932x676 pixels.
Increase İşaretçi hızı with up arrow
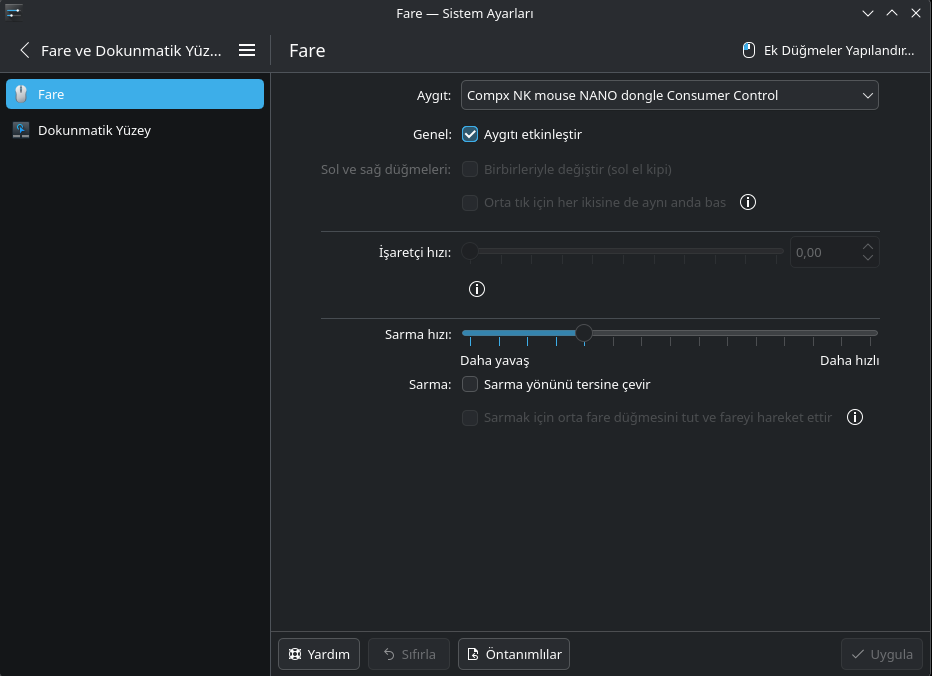[x=868, y=246]
